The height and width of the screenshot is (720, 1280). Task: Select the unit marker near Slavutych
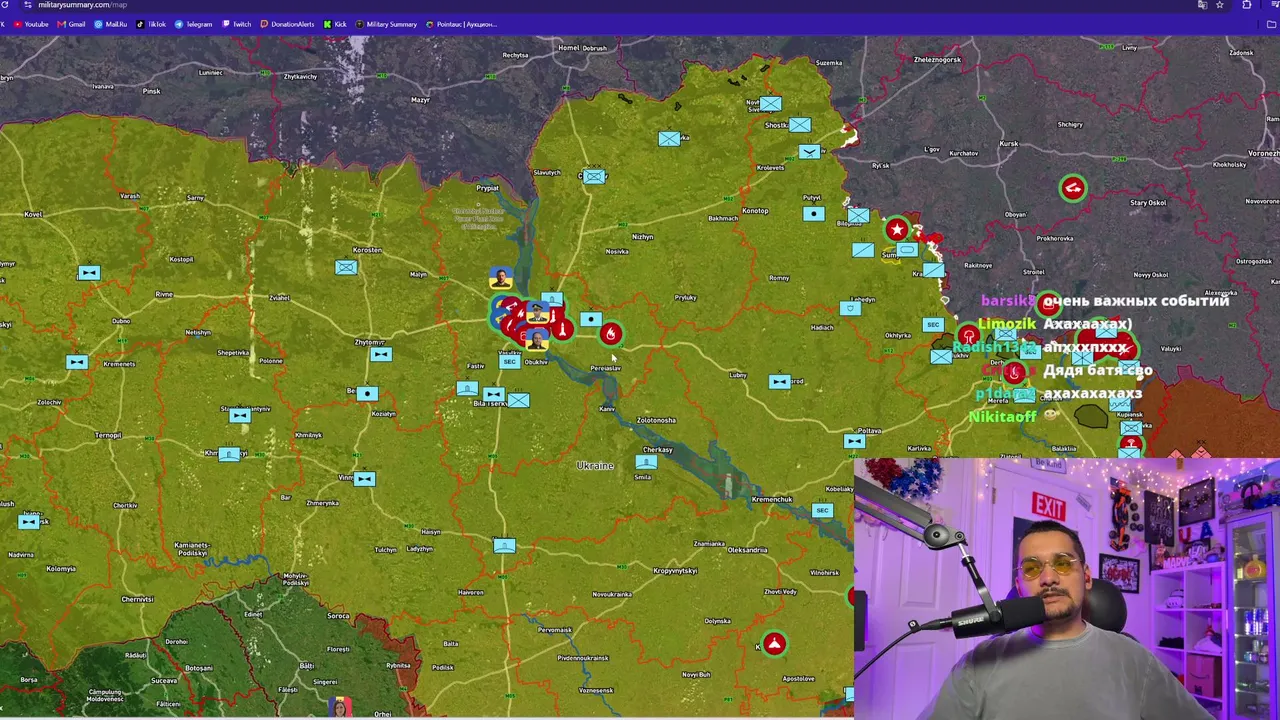594,176
